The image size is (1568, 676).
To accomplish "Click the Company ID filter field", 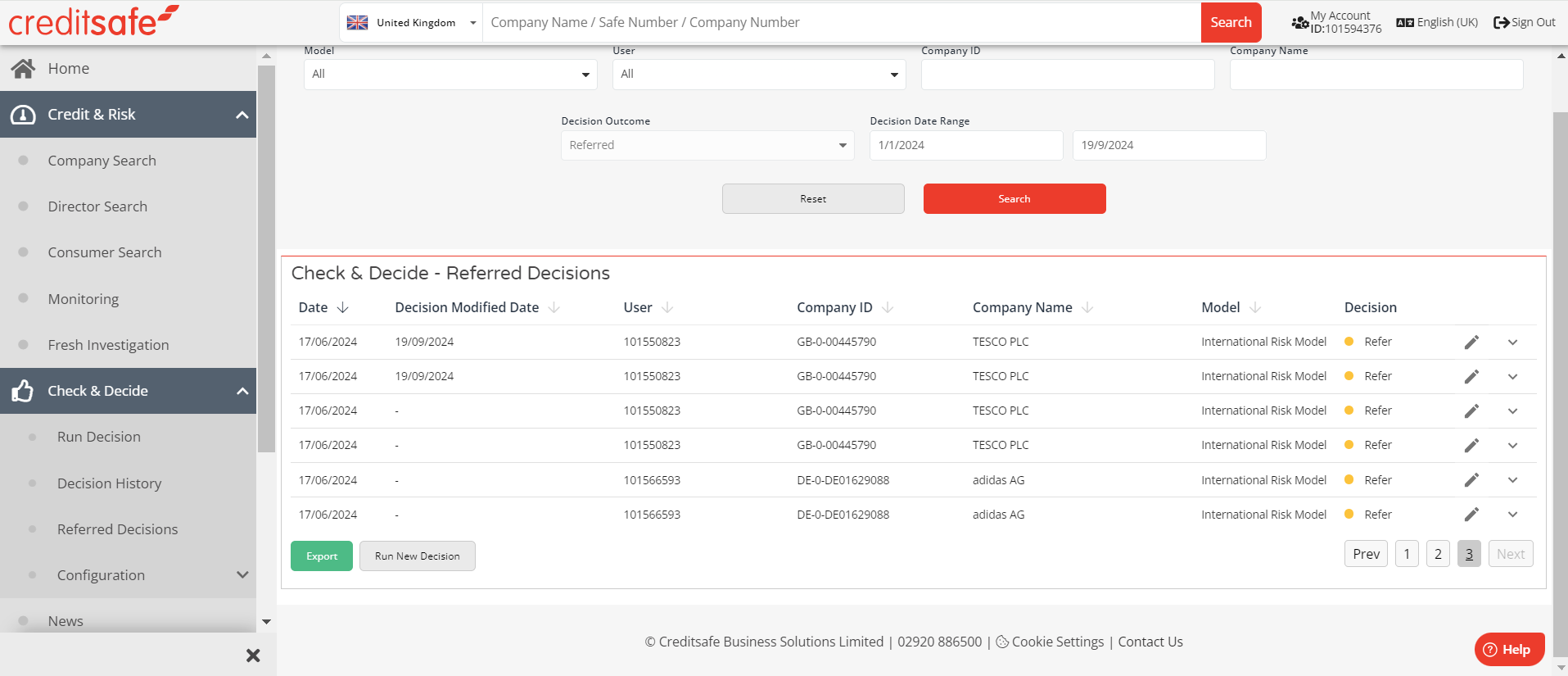I will point(1068,75).
